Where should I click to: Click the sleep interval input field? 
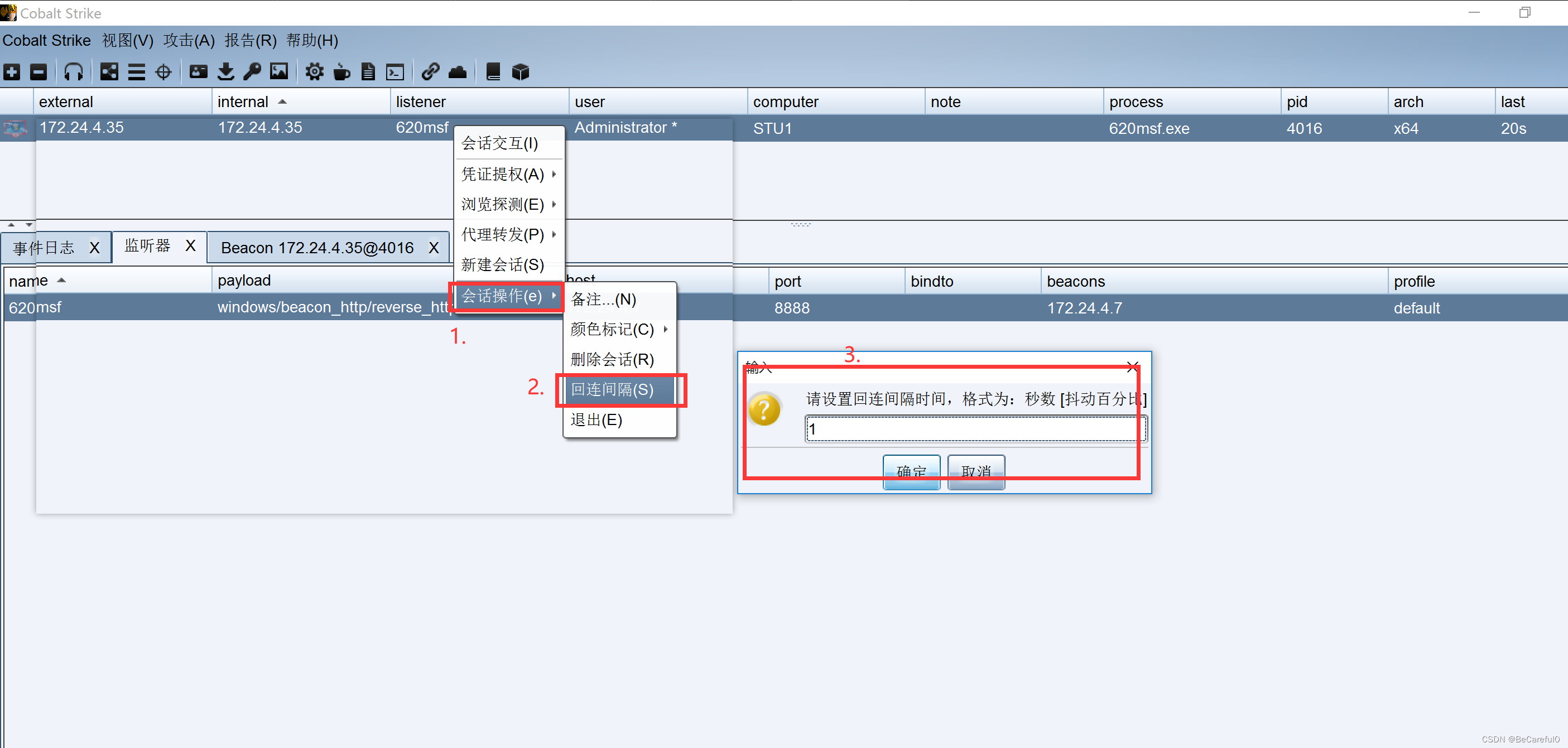coord(975,429)
